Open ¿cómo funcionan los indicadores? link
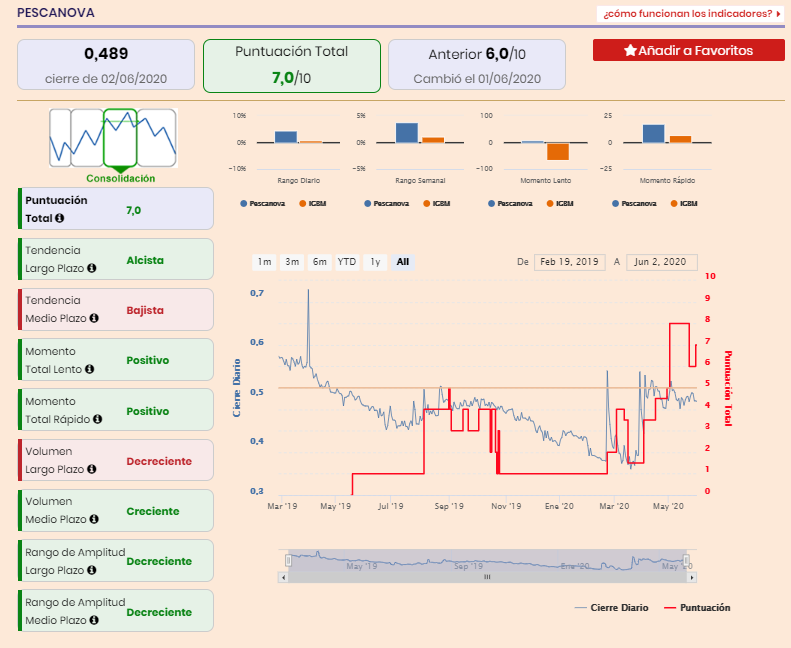Viewport: 791px width, 648px height. tap(691, 14)
